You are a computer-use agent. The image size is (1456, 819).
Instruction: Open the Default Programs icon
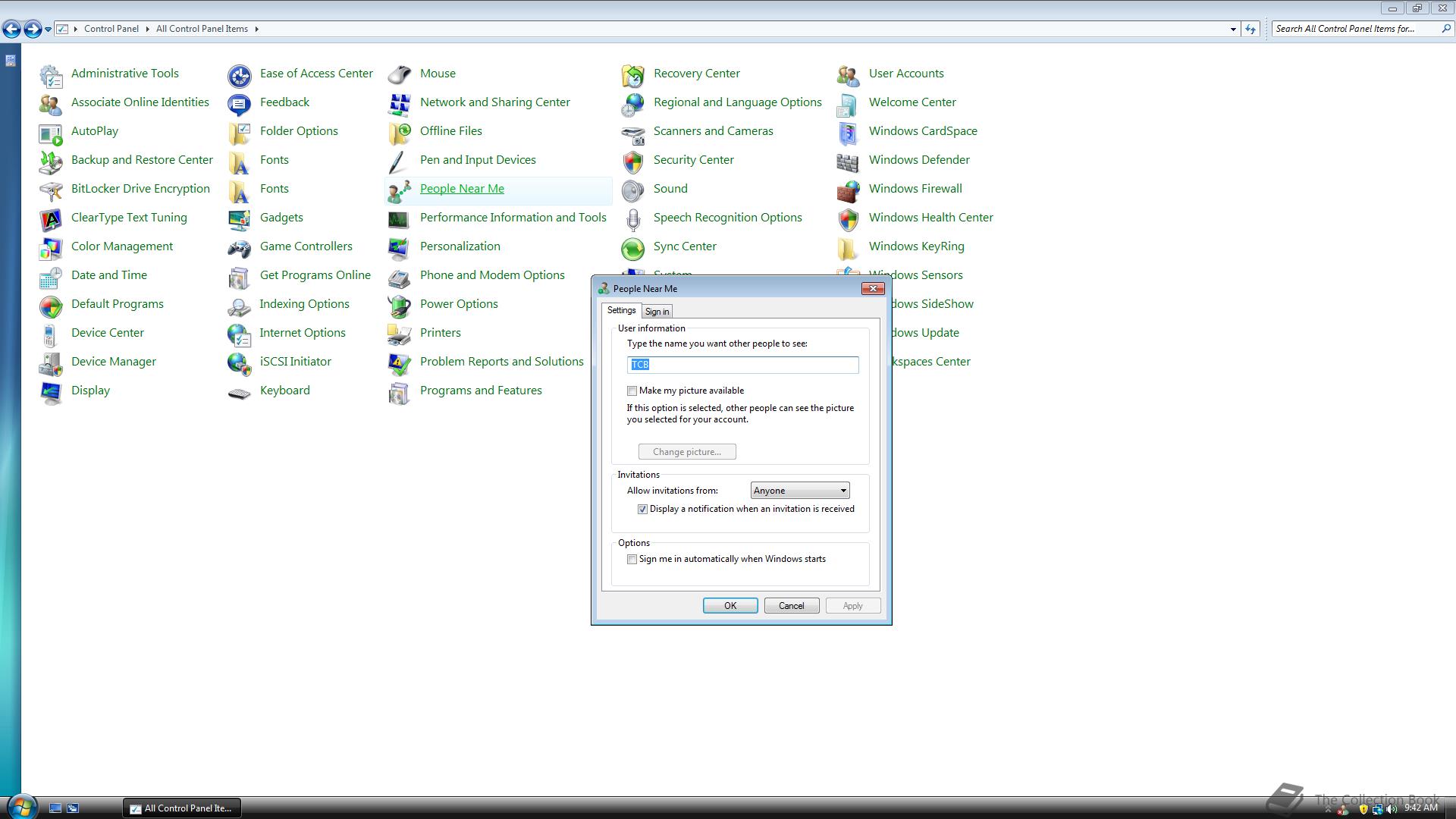[51, 306]
